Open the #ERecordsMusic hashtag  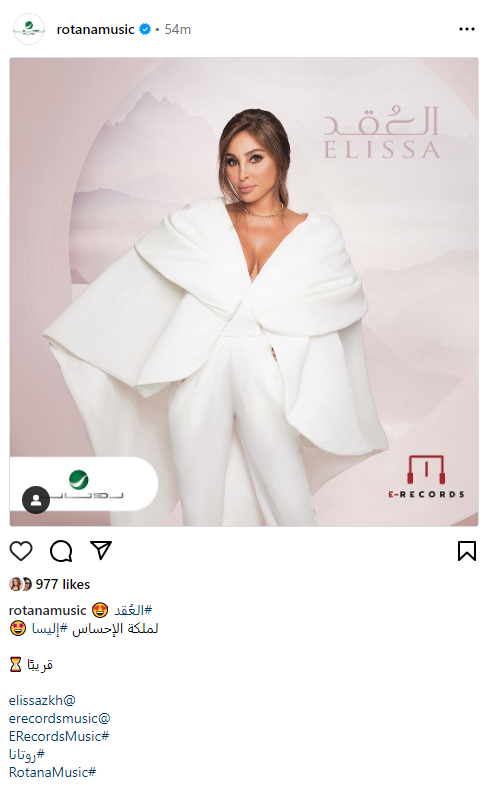coord(59,736)
